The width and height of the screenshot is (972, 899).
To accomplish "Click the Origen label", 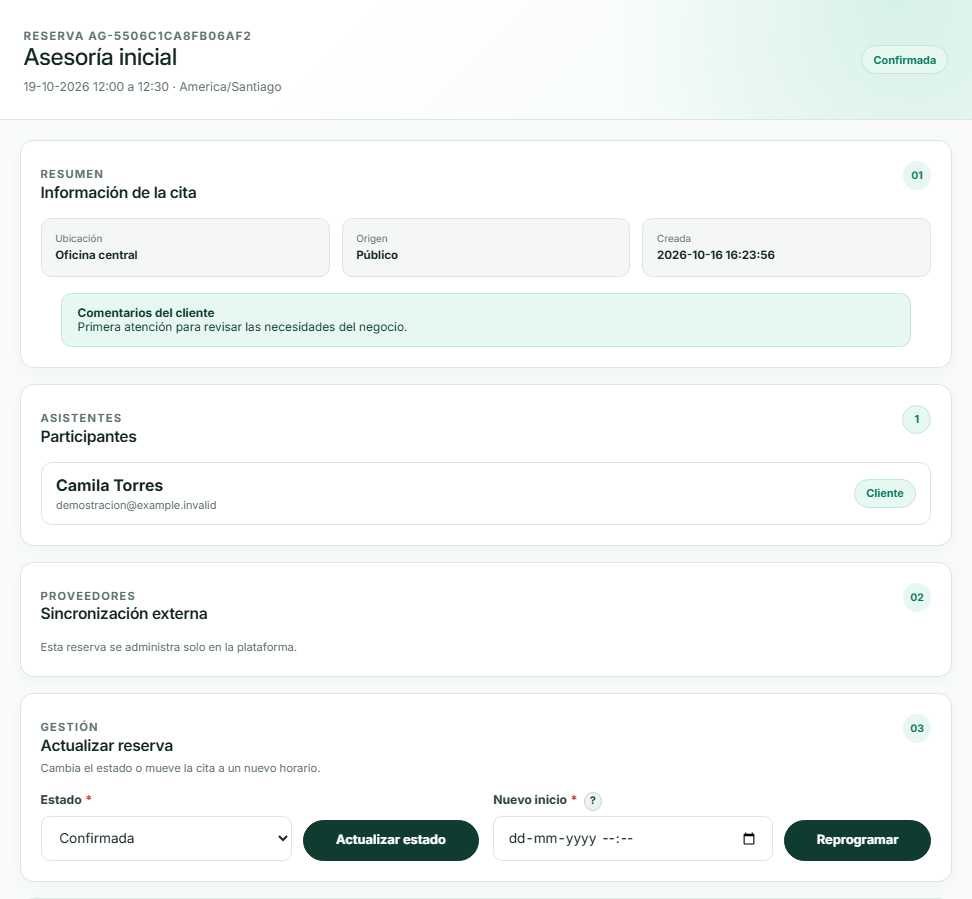I will pyautogui.click(x=372, y=239).
